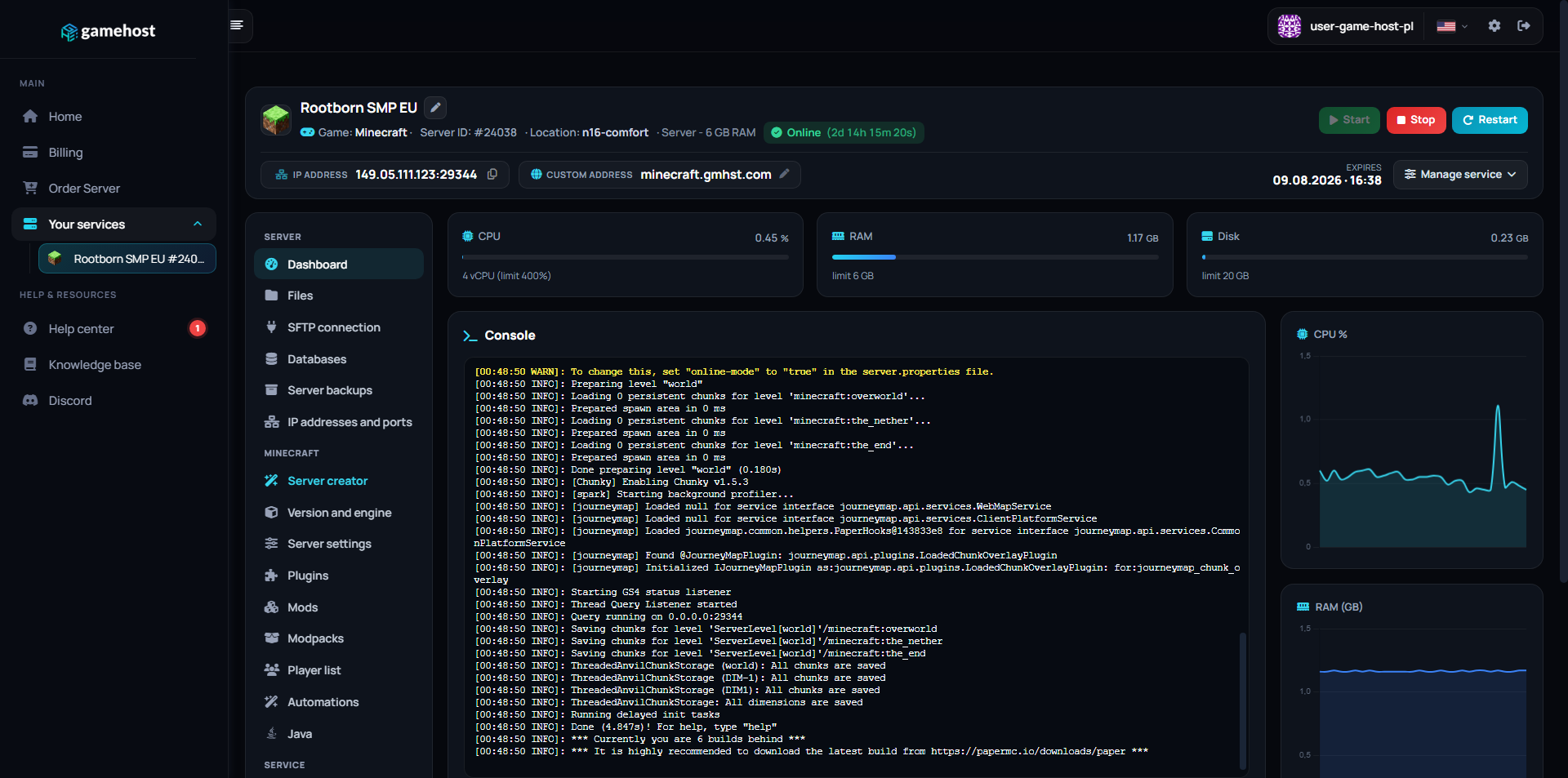
Task: Click the Online status badge
Action: pyautogui.click(x=844, y=132)
